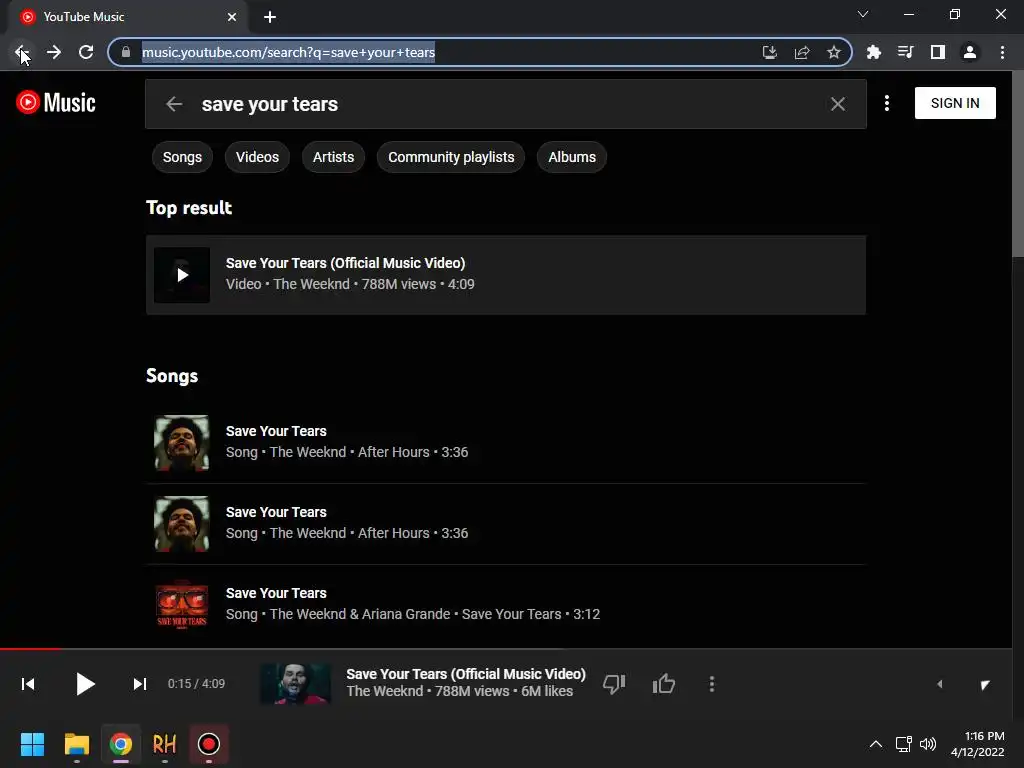The width and height of the screenshot is (1024, 768).
Task: Open File Explorer from the taskbar
Action: 77,744
